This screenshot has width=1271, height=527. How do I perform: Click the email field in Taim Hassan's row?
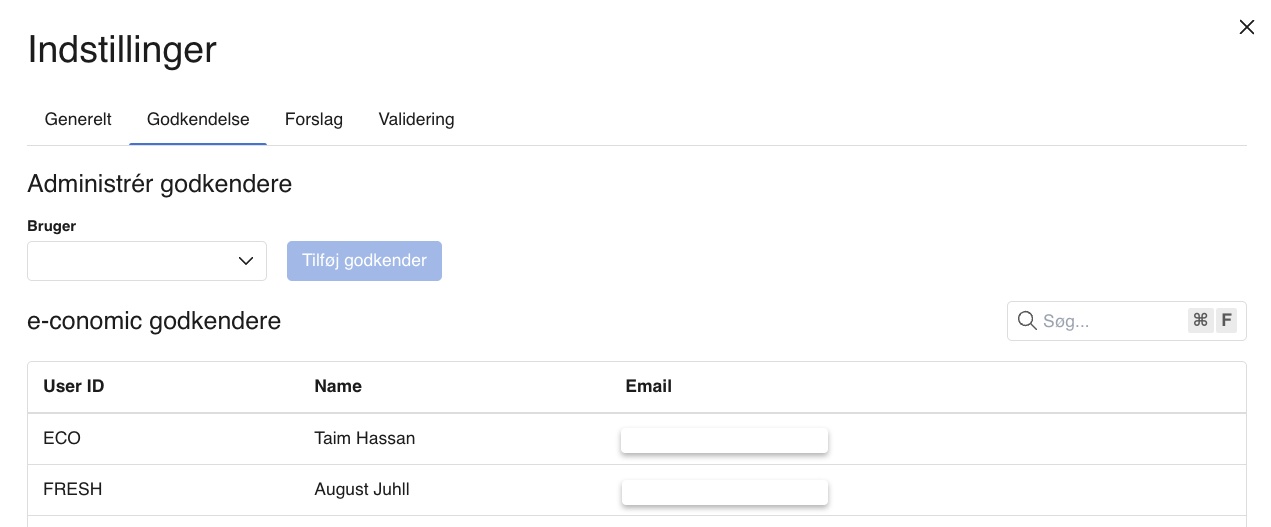(724, 440)
